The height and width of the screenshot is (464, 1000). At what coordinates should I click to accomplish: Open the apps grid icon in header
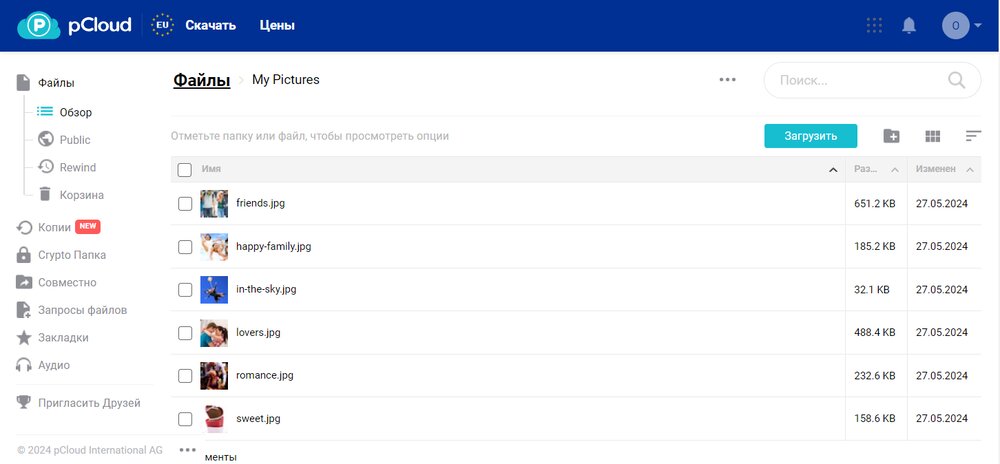(x=874, y=26)
